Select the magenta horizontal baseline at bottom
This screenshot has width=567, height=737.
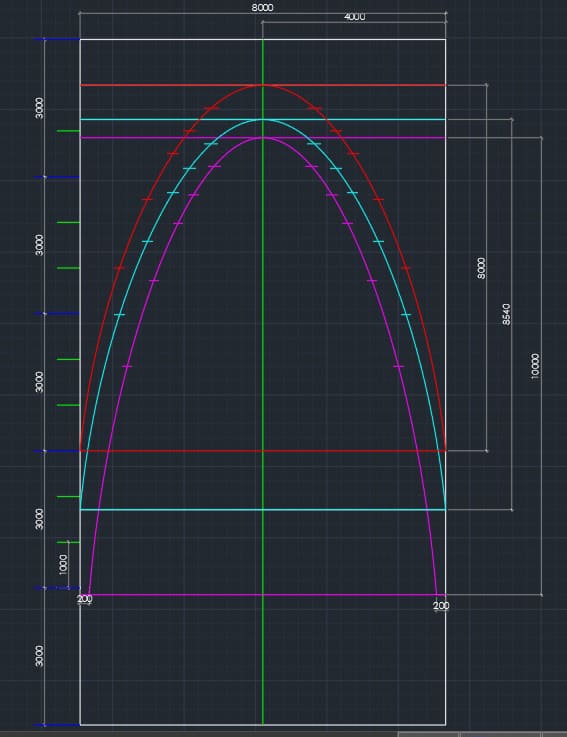tap(263, 595)
